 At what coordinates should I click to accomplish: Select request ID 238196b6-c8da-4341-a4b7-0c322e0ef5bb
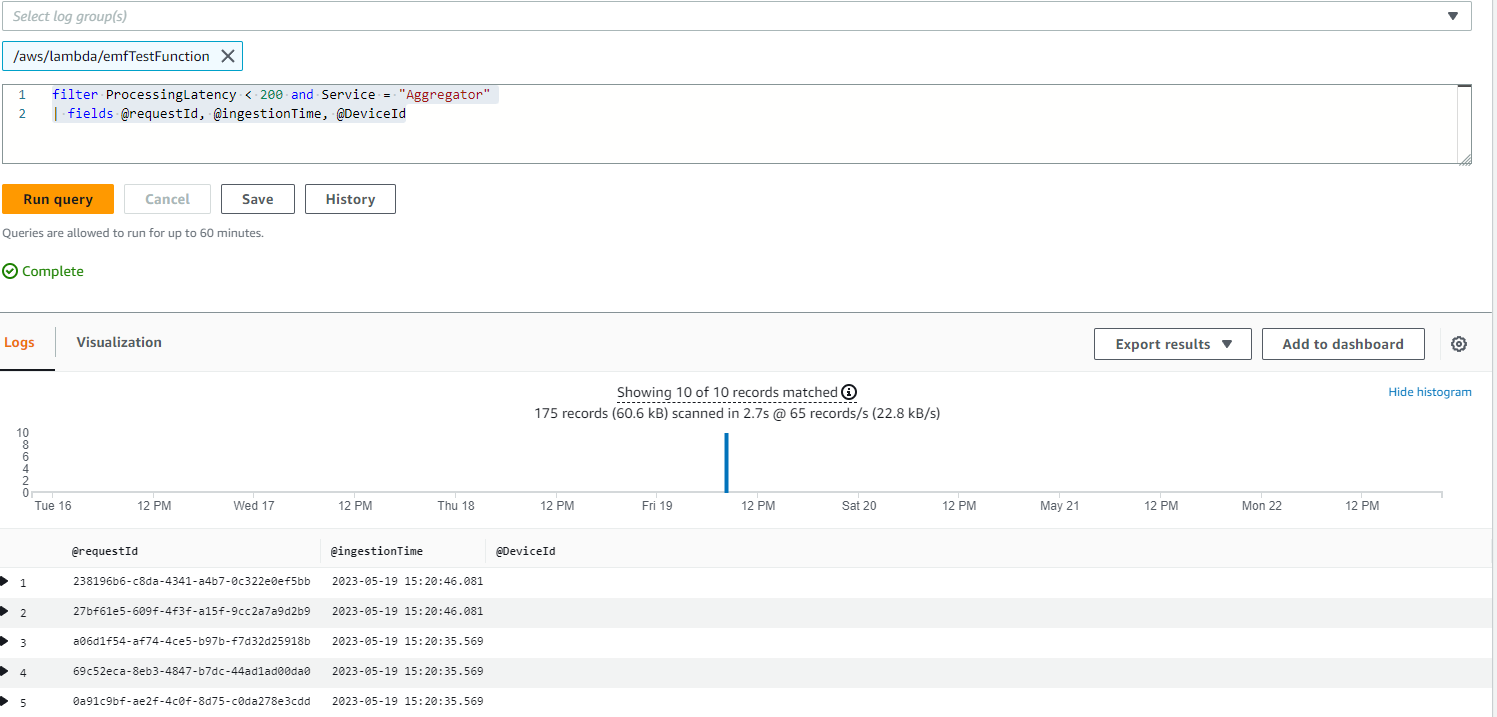pos(192,581)
